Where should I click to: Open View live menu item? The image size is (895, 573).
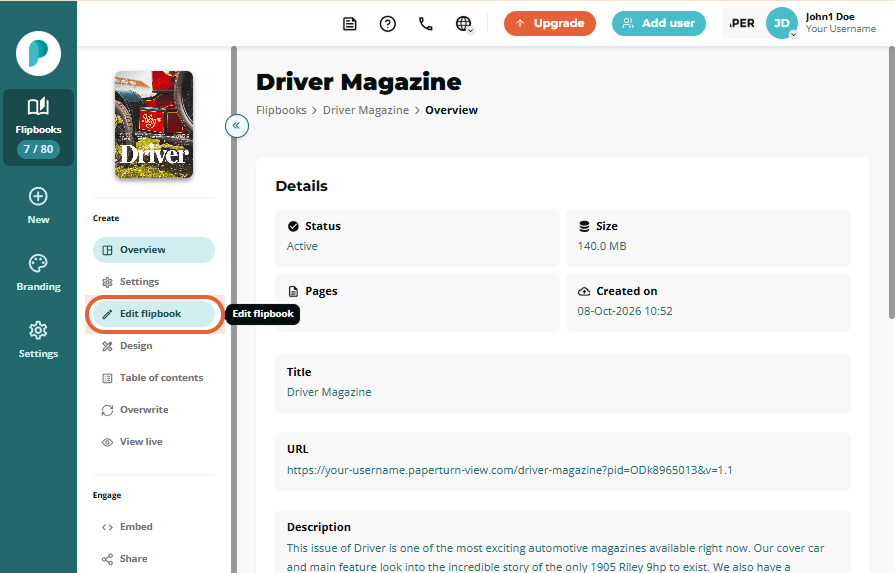click(154, 442)
